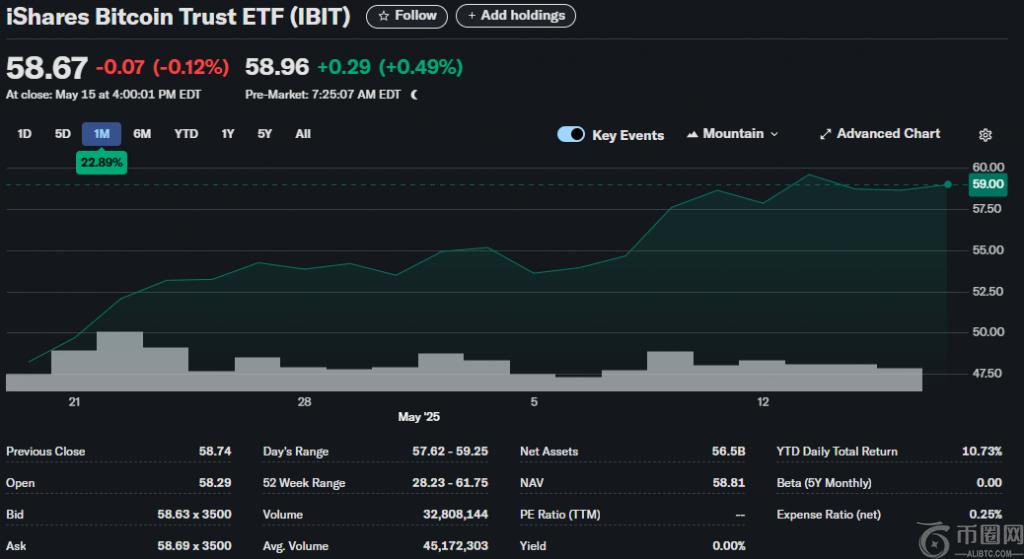Open the Advanced Chart link
This screenshot has width=1024, height=559.
coord(888,134)
